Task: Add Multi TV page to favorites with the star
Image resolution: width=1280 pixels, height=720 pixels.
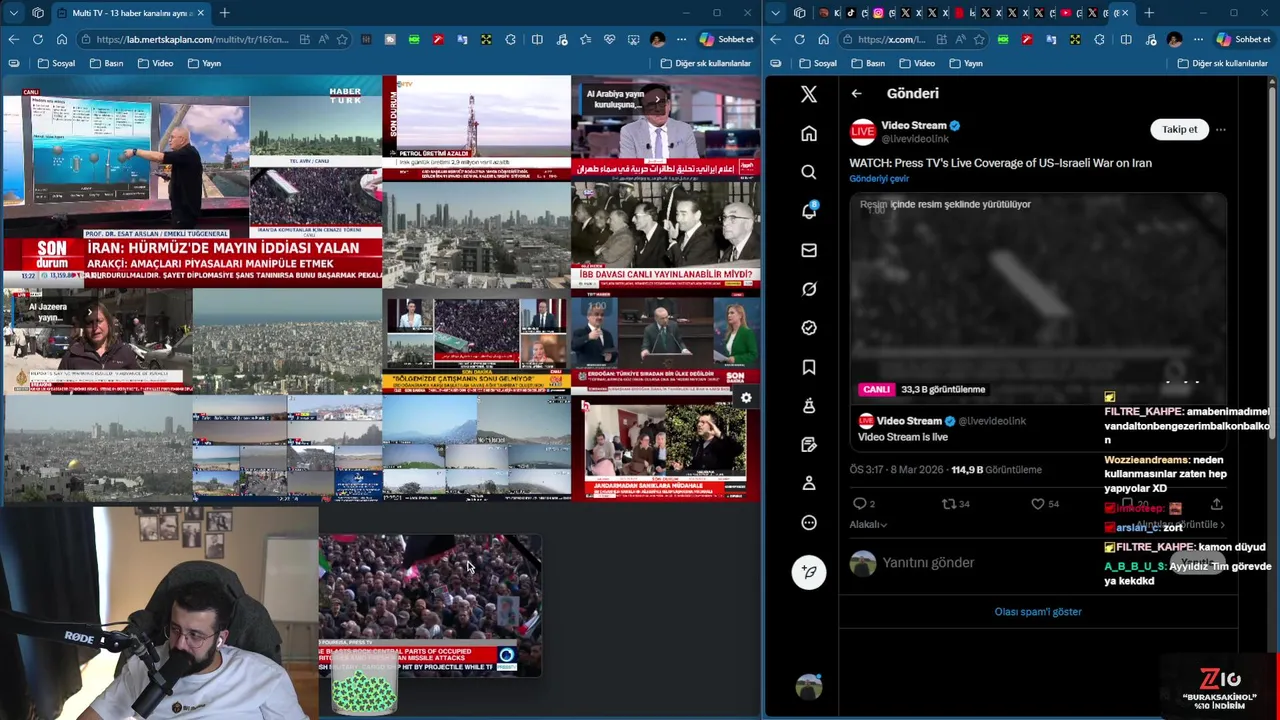Action: click(x=342, y=39)
